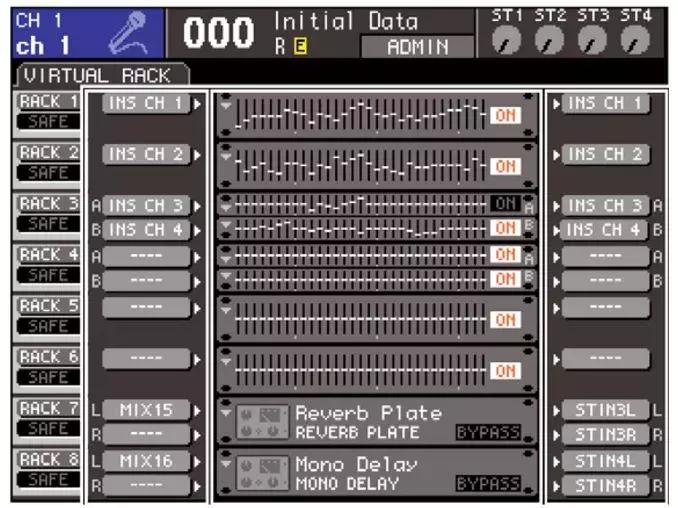Screen dimensions: 678x508
Task: Open the Reverb Plate effect icon
Action: [x=262, y=422]
